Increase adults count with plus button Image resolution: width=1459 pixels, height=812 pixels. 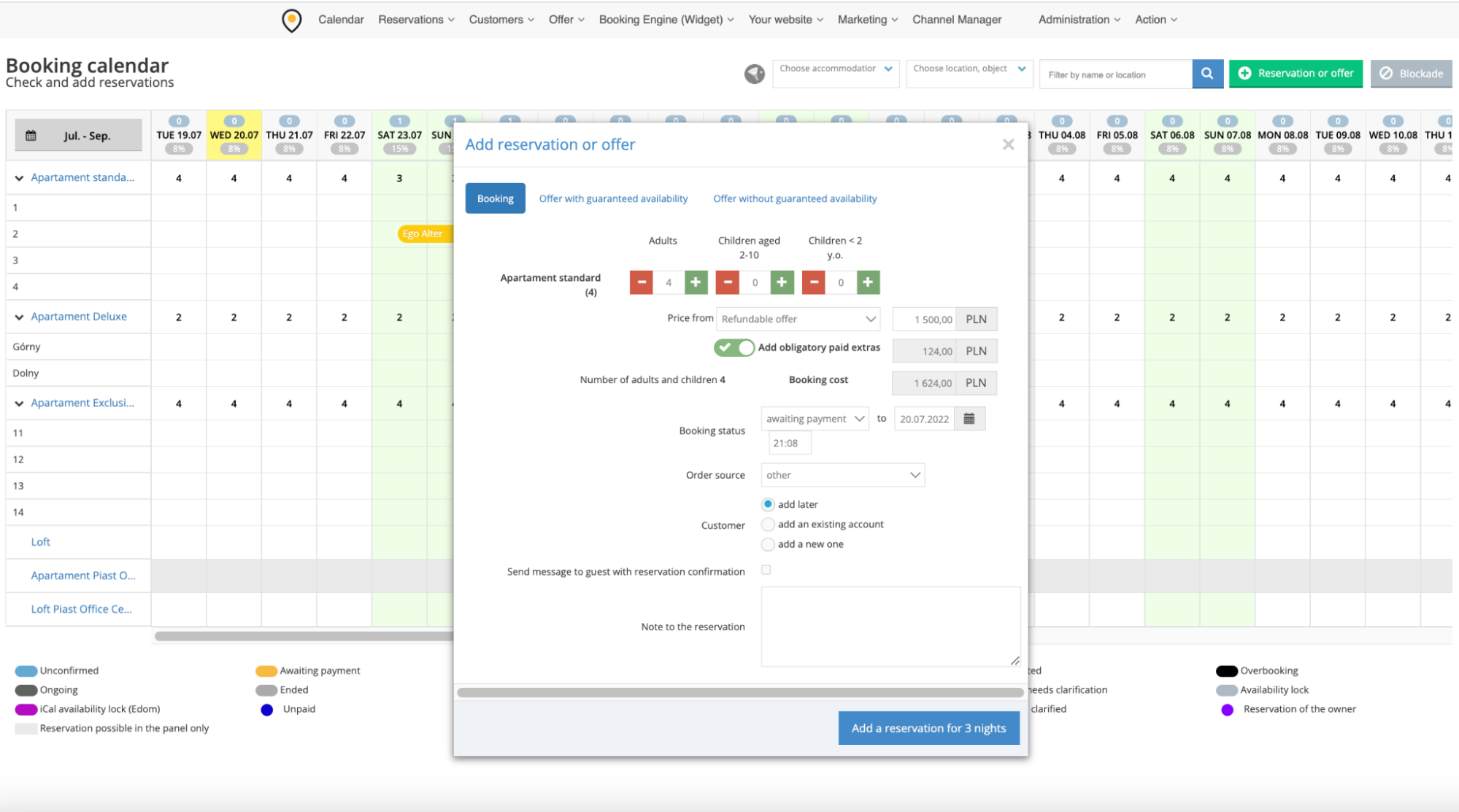click(696, 282)
